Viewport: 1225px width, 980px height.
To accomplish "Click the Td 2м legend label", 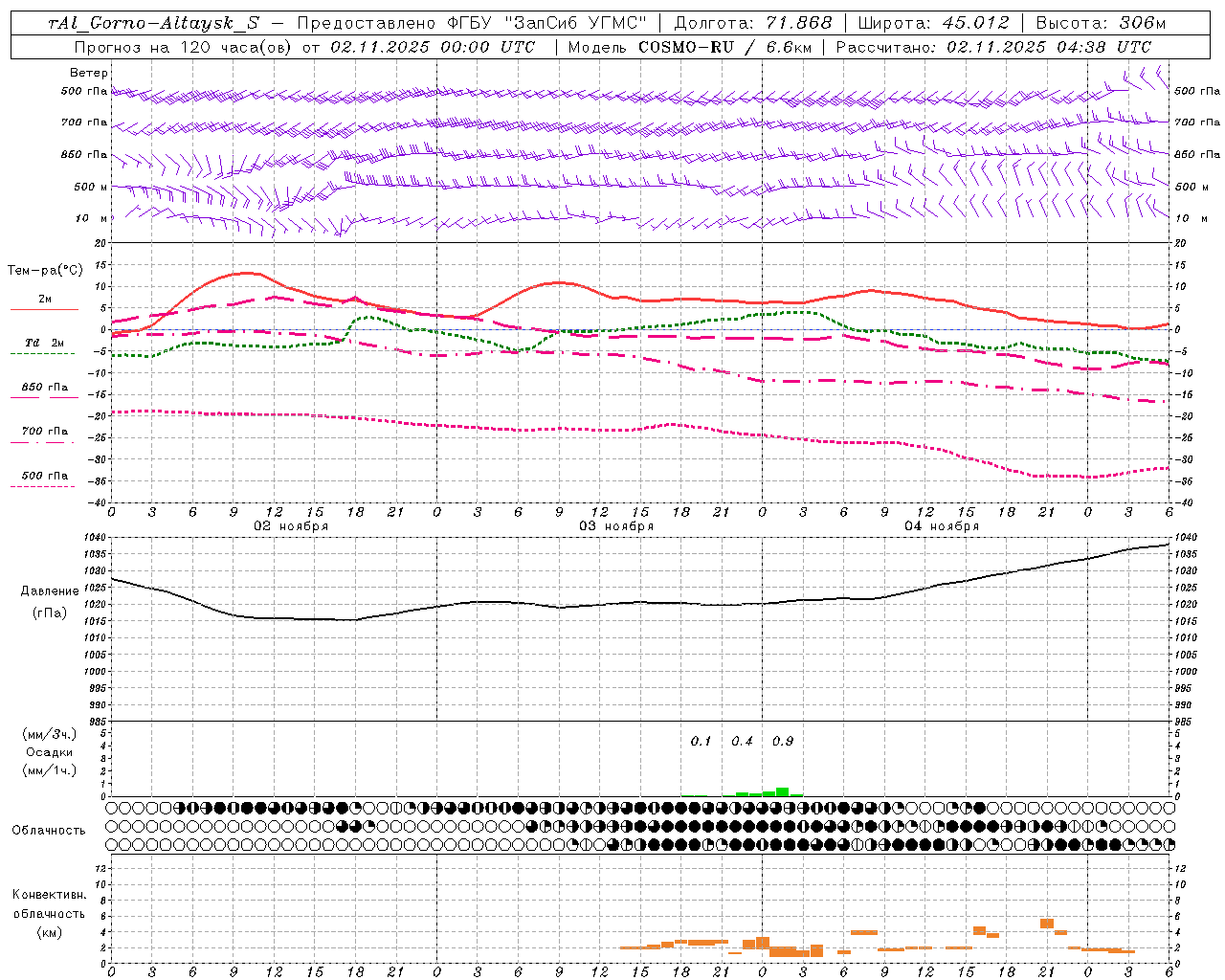I will pos(44,343).
